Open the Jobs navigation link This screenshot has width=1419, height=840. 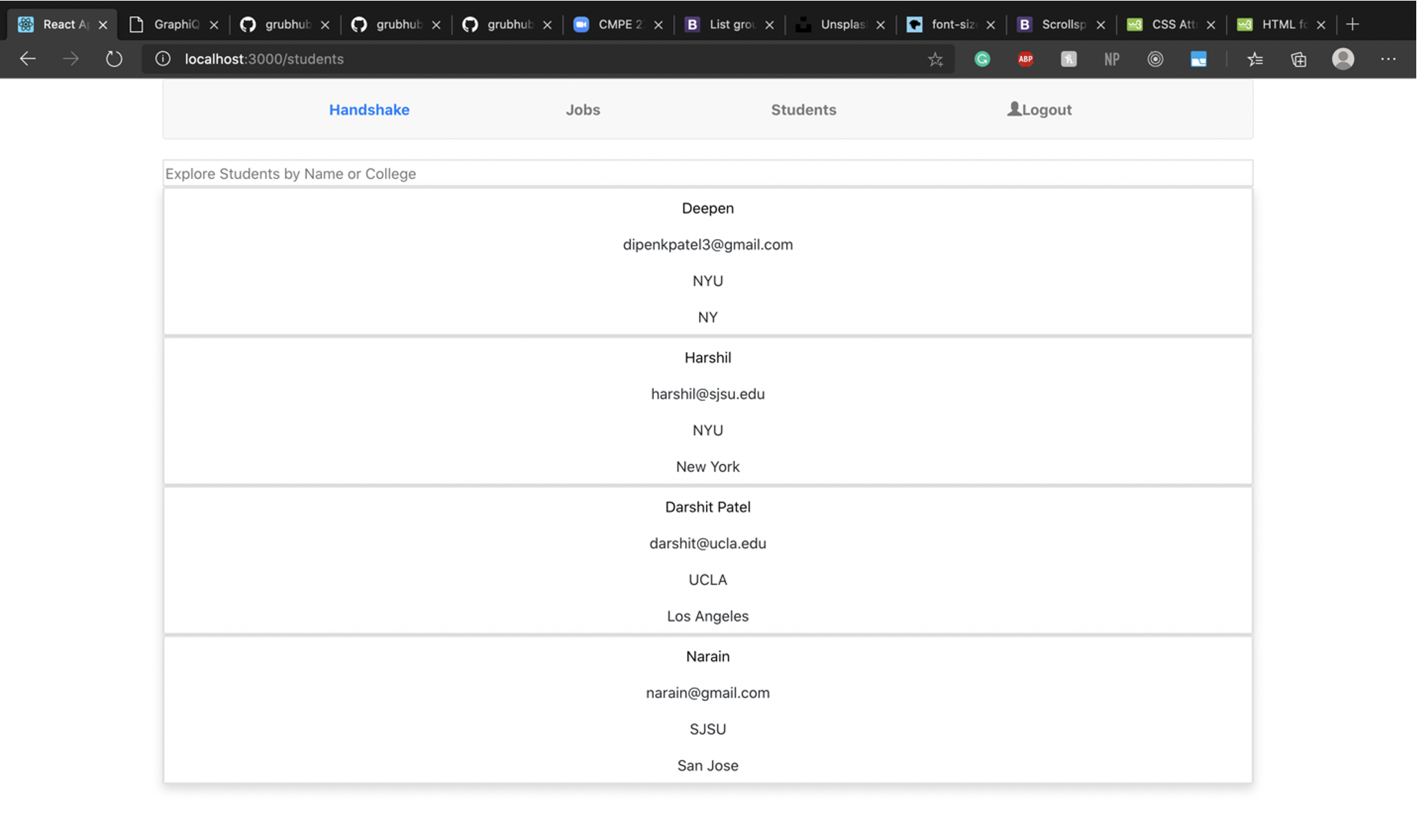click(583, 110)
